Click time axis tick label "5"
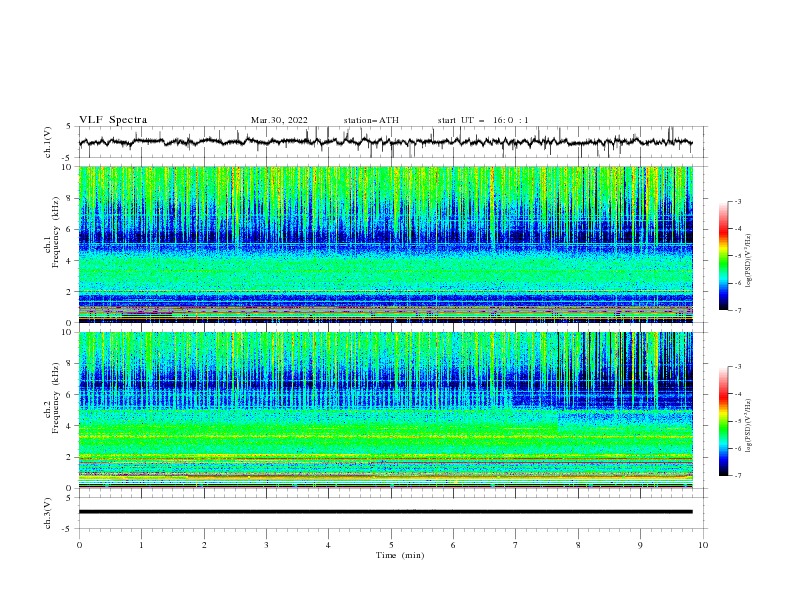Viewport: 792px width, 612px height. click(x=391, y=545)
